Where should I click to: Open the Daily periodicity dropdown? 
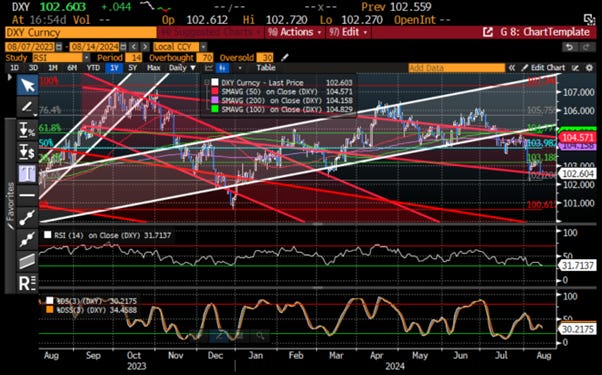(x=182, y=68)
